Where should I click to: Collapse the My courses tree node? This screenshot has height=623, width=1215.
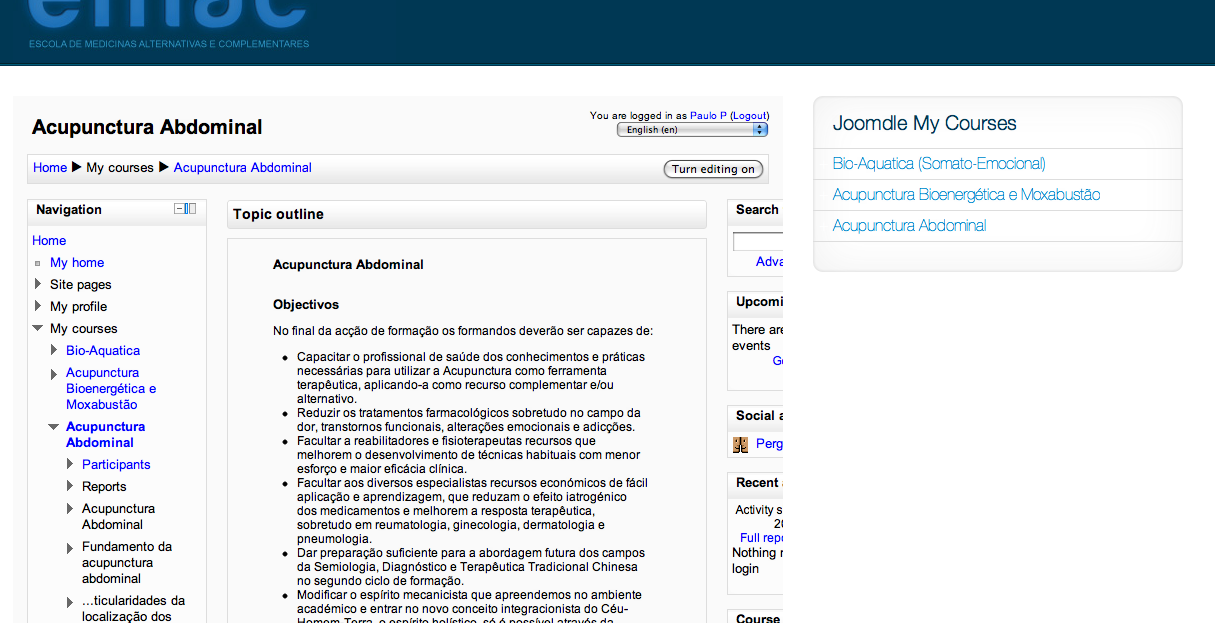point(38,328)
